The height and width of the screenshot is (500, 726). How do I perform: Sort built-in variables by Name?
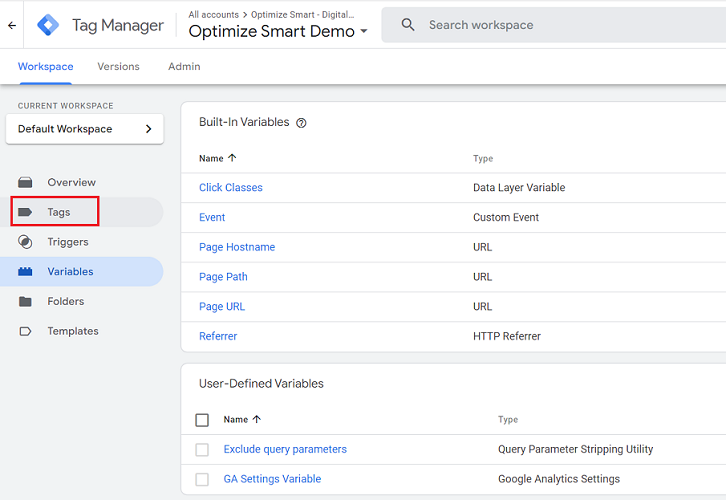(217, 158)
